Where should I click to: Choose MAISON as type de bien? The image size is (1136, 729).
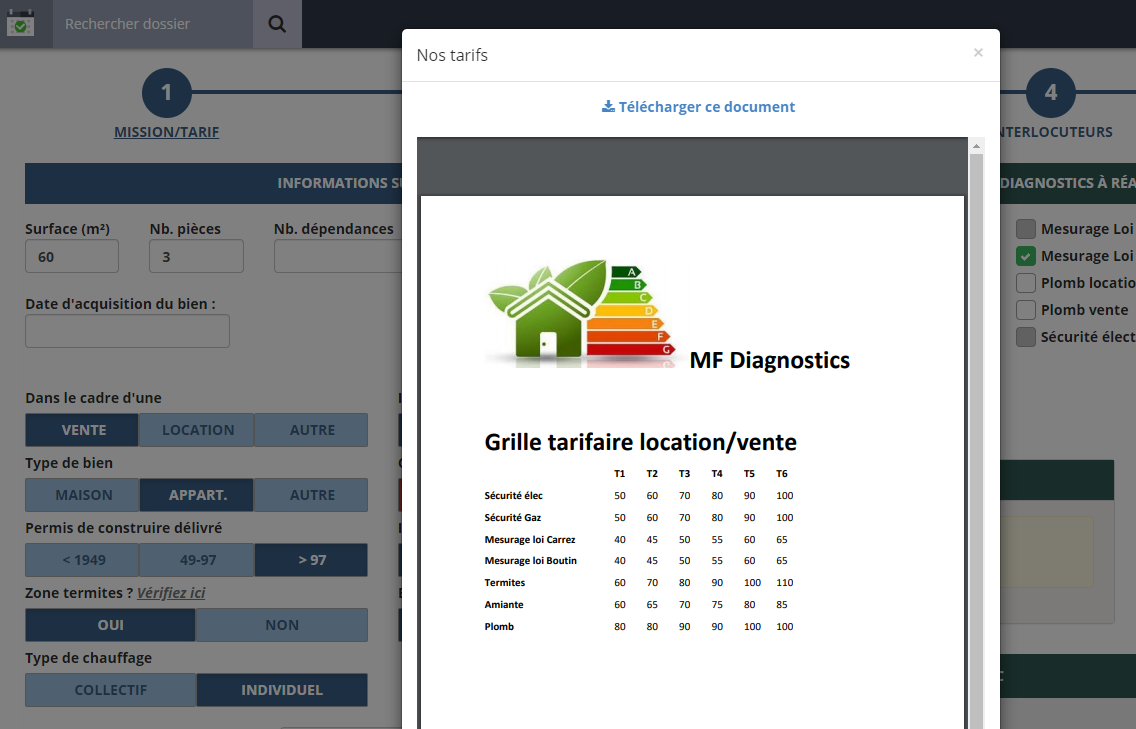click(82, 495)
